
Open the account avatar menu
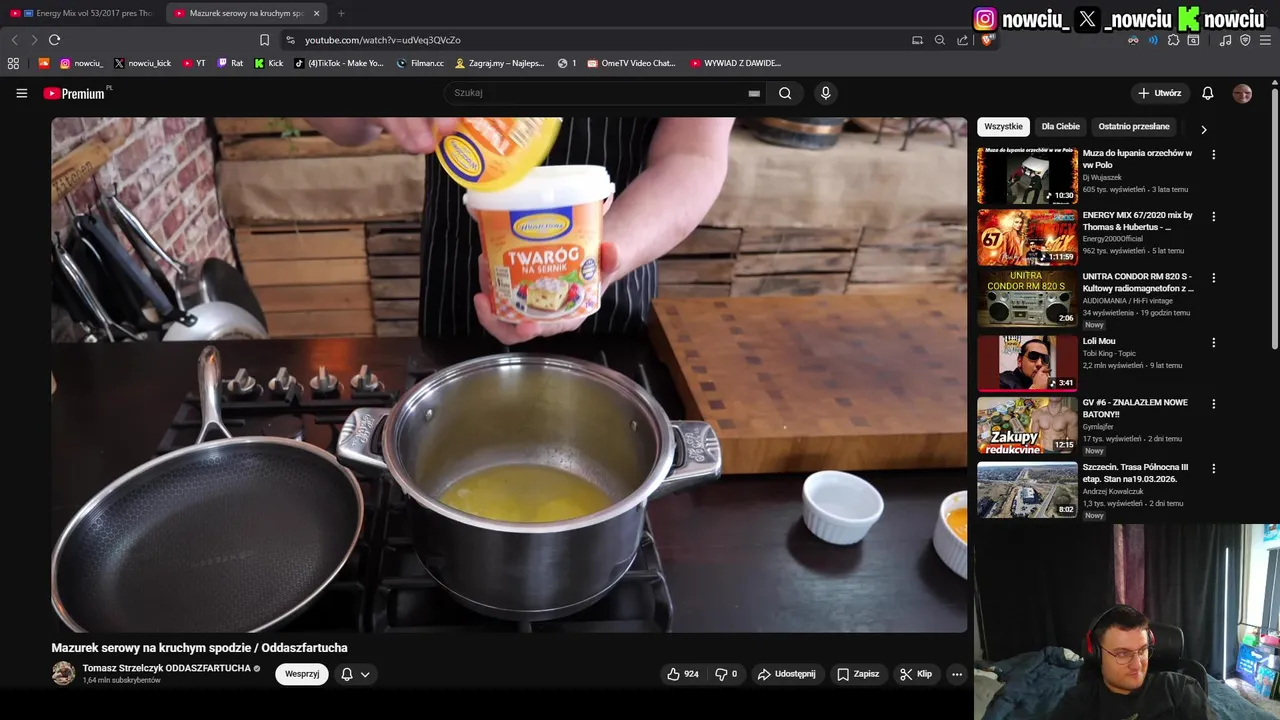pyautogui.click(x=1242, y=93)
